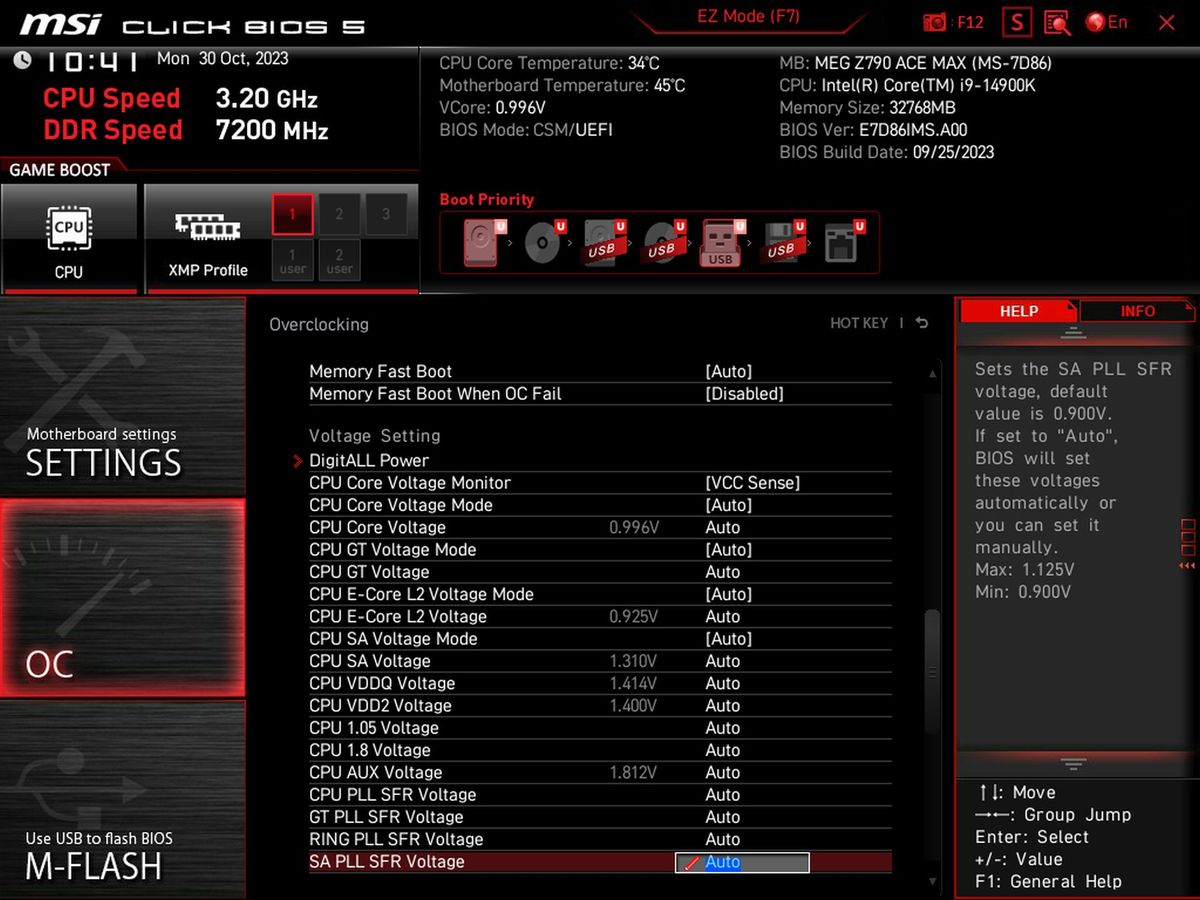Change language via the En globe icon
The width and height of the screenshot is (1200, 900).
[x=1107, y=22]
